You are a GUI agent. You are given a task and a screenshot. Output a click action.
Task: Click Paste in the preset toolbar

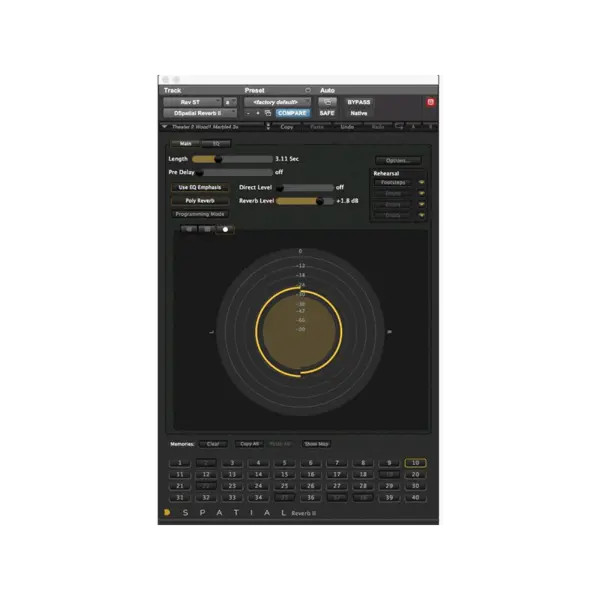point(317,127)
